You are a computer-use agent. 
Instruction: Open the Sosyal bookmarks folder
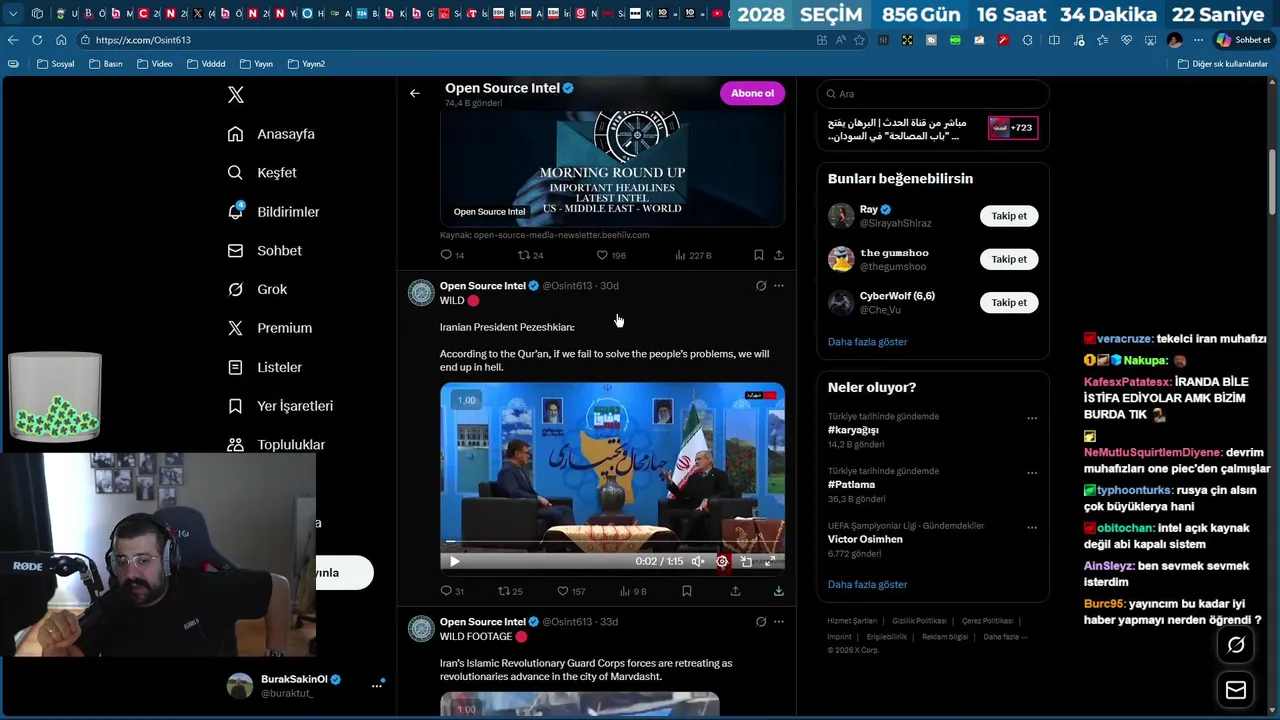55,64
